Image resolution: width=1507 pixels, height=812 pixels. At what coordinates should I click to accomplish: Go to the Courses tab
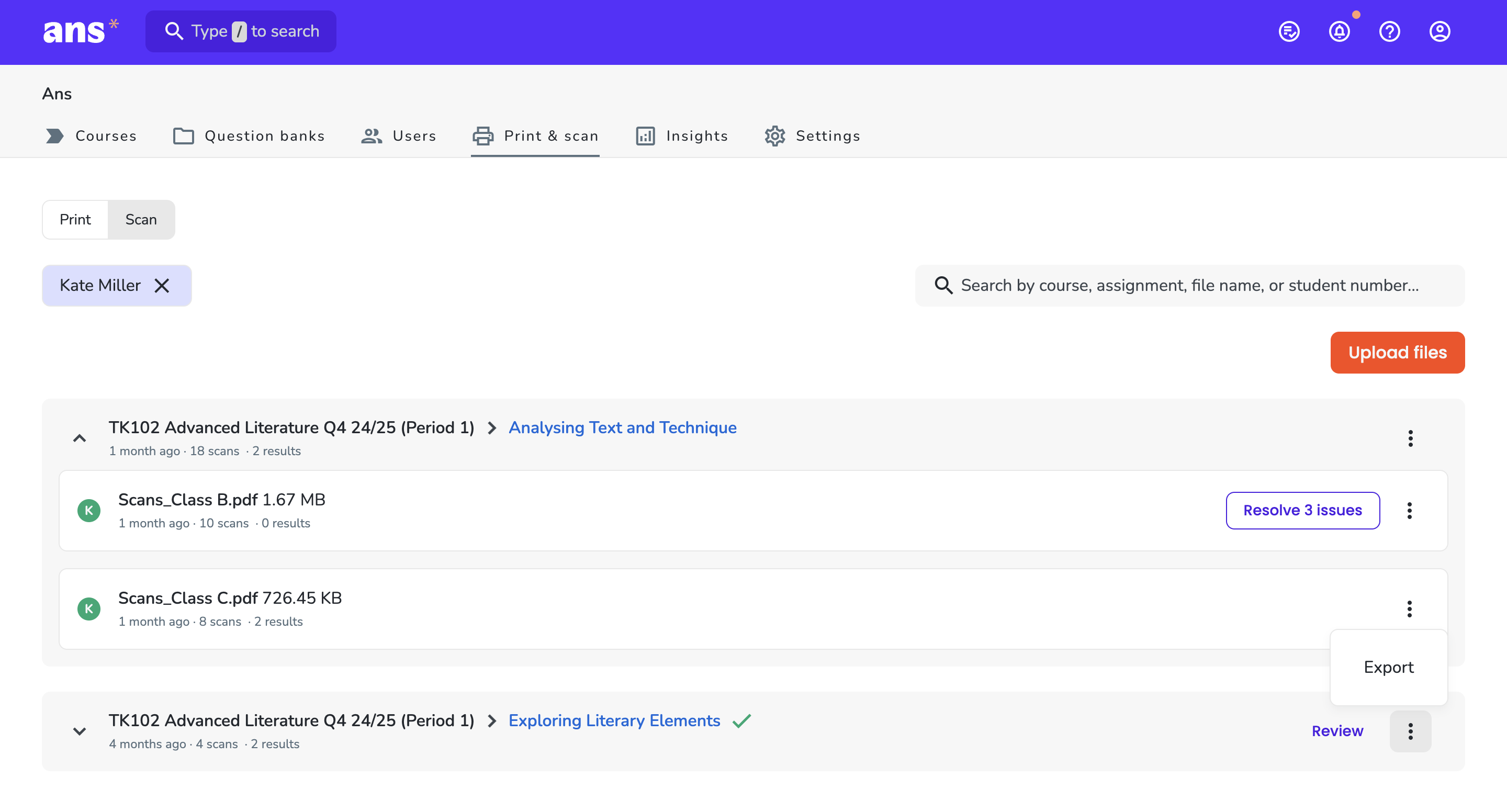point(91,136)
